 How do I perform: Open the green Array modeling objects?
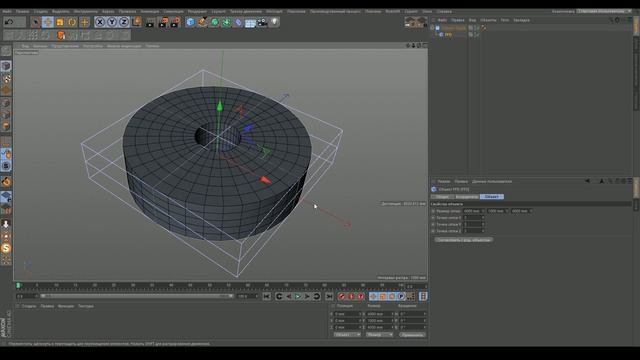[x=227, y=22]
